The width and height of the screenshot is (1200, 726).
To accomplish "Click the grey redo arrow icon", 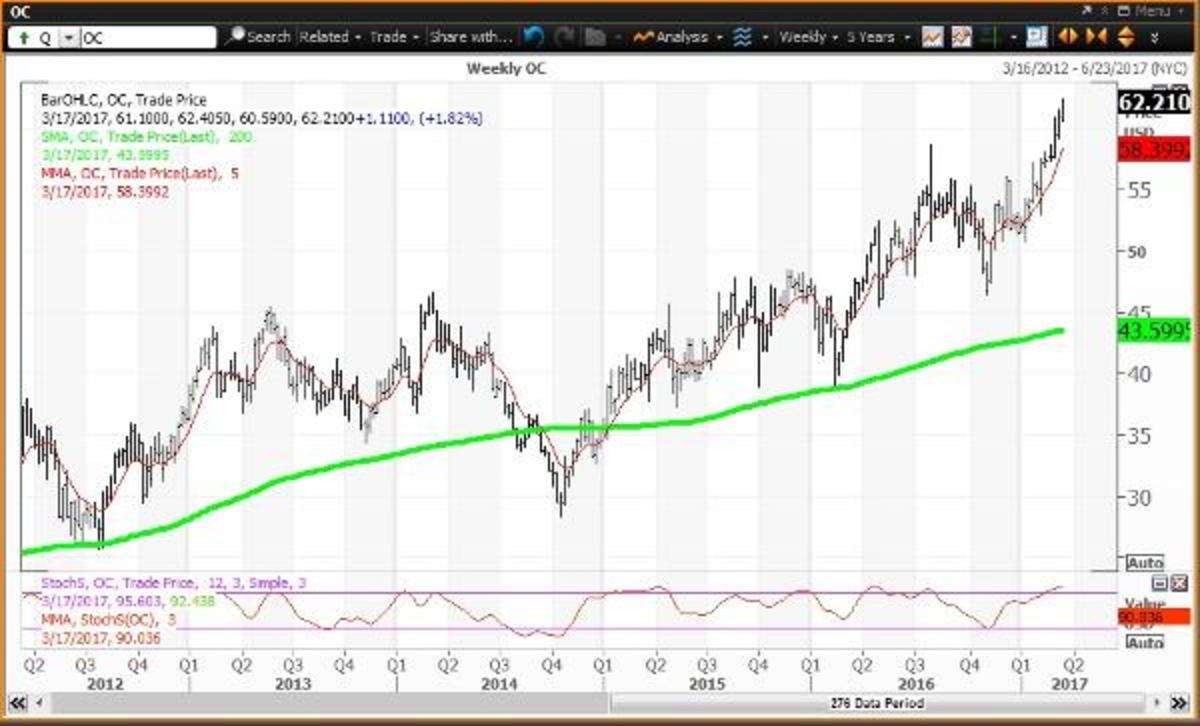I will point(565,37).
